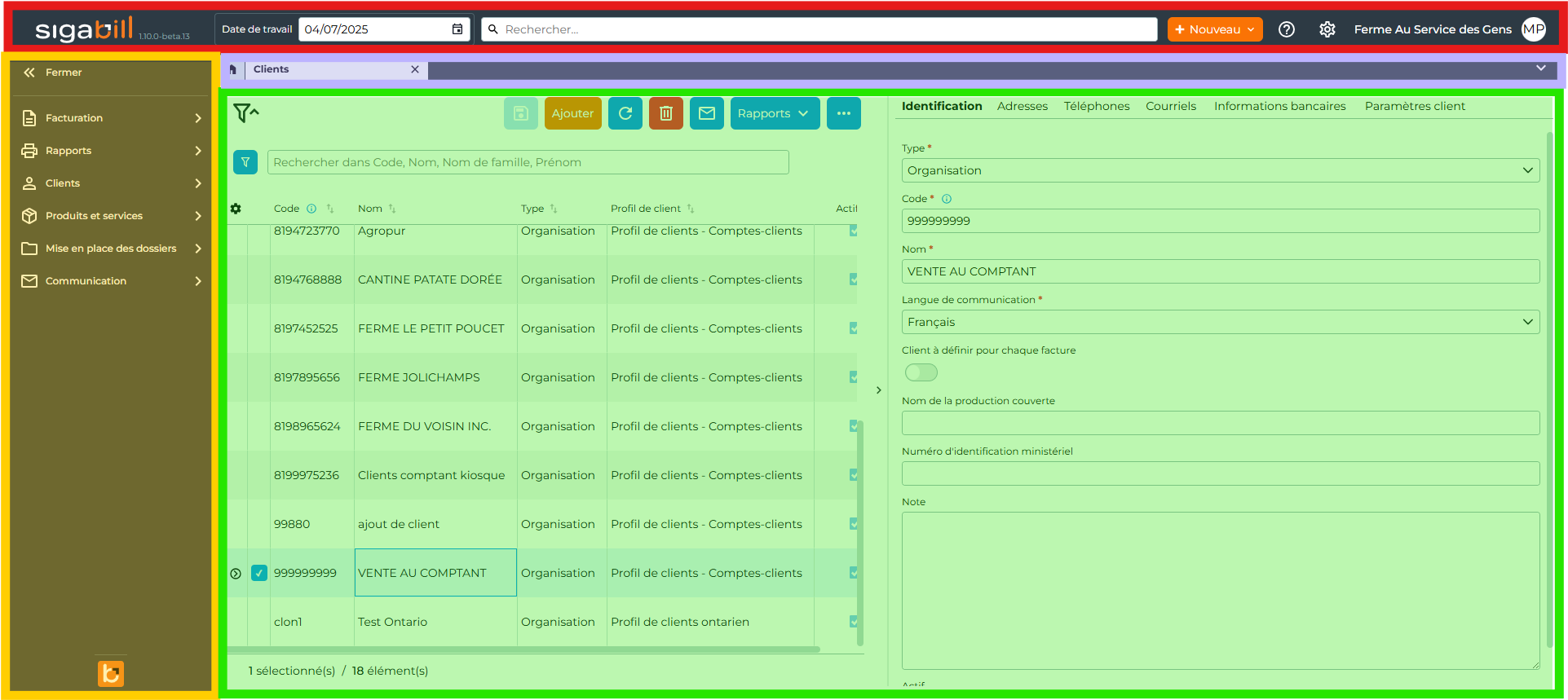Open the Paramètres client tab
This screenshot has width=1568, height=700.
point(1415,106)
